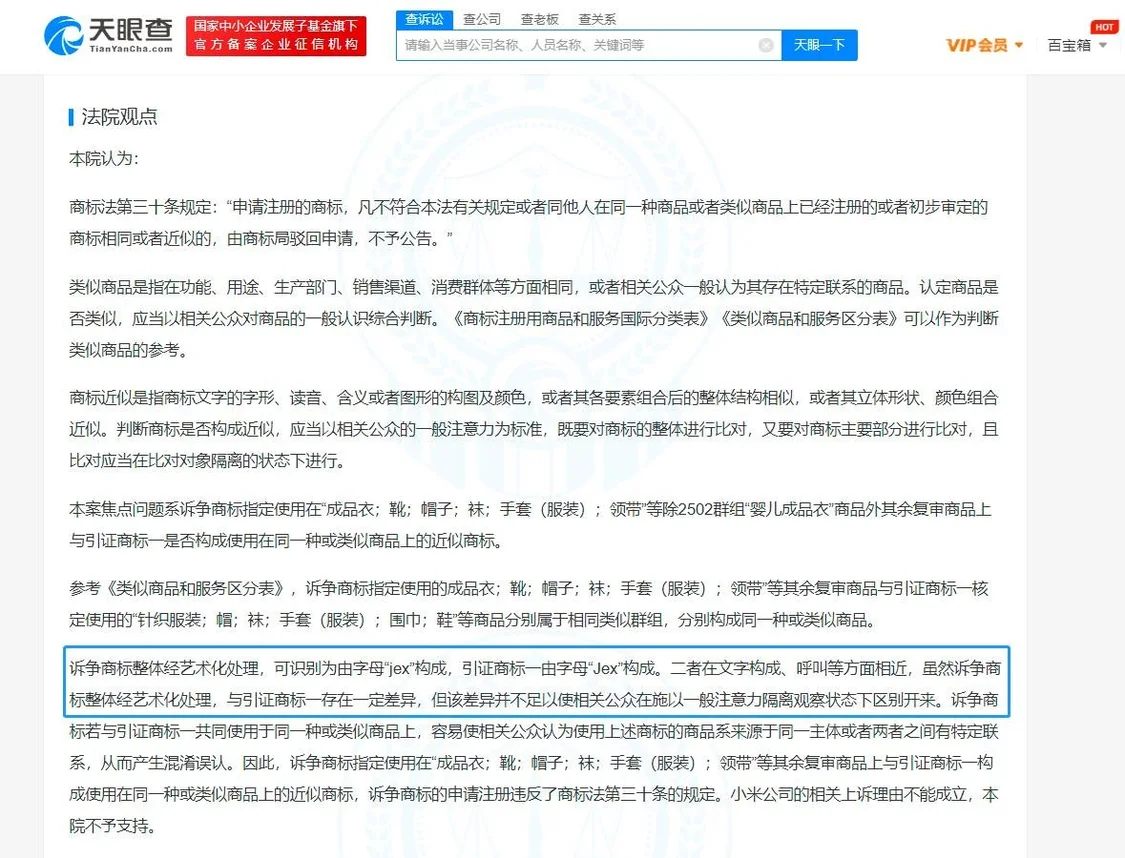Click the paragraph starting 参考《类似商品和服务区分表》
The image size is (1125, 858).
[529, 604]
